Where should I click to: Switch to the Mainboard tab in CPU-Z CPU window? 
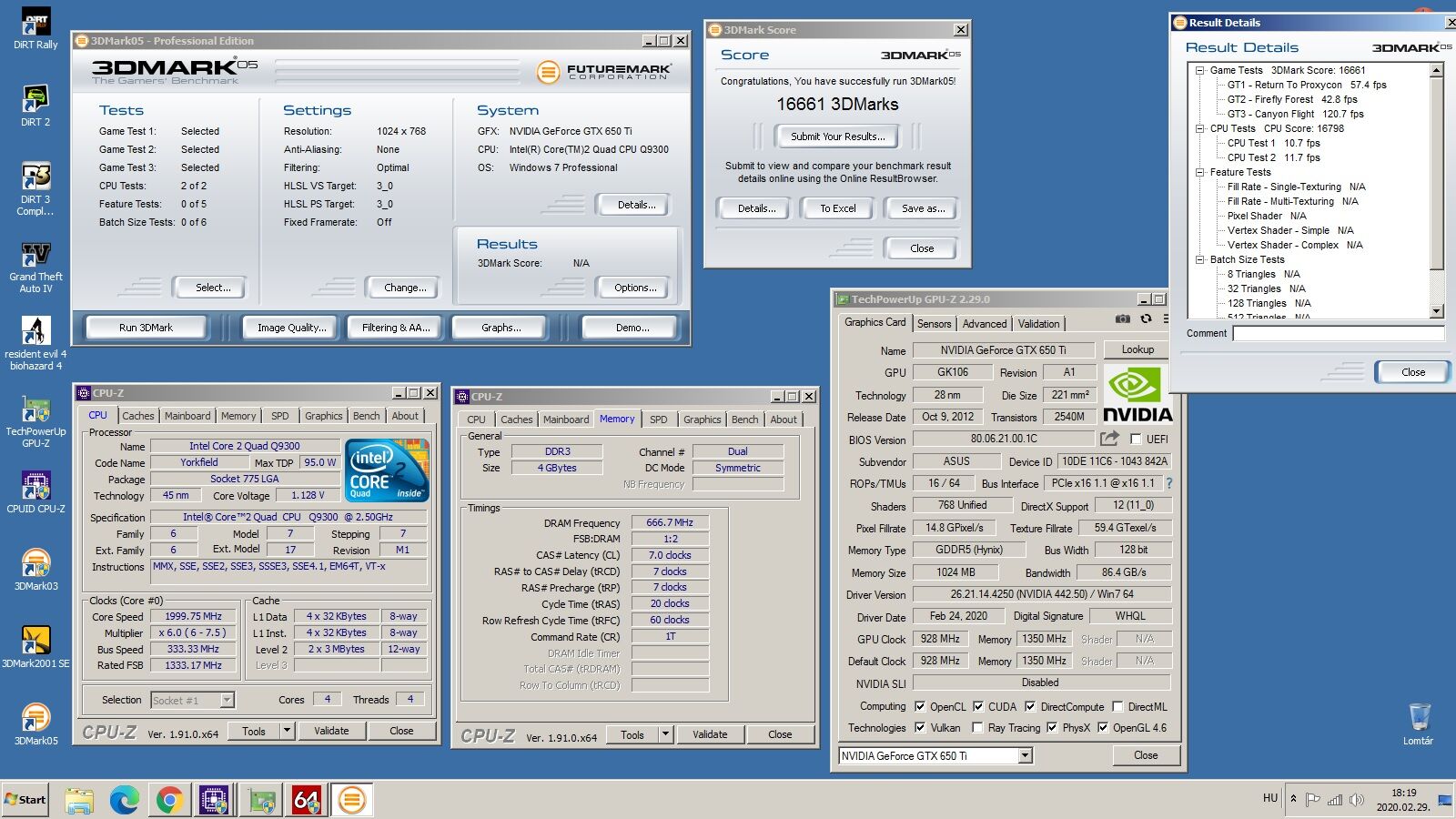tap(187, 416)
